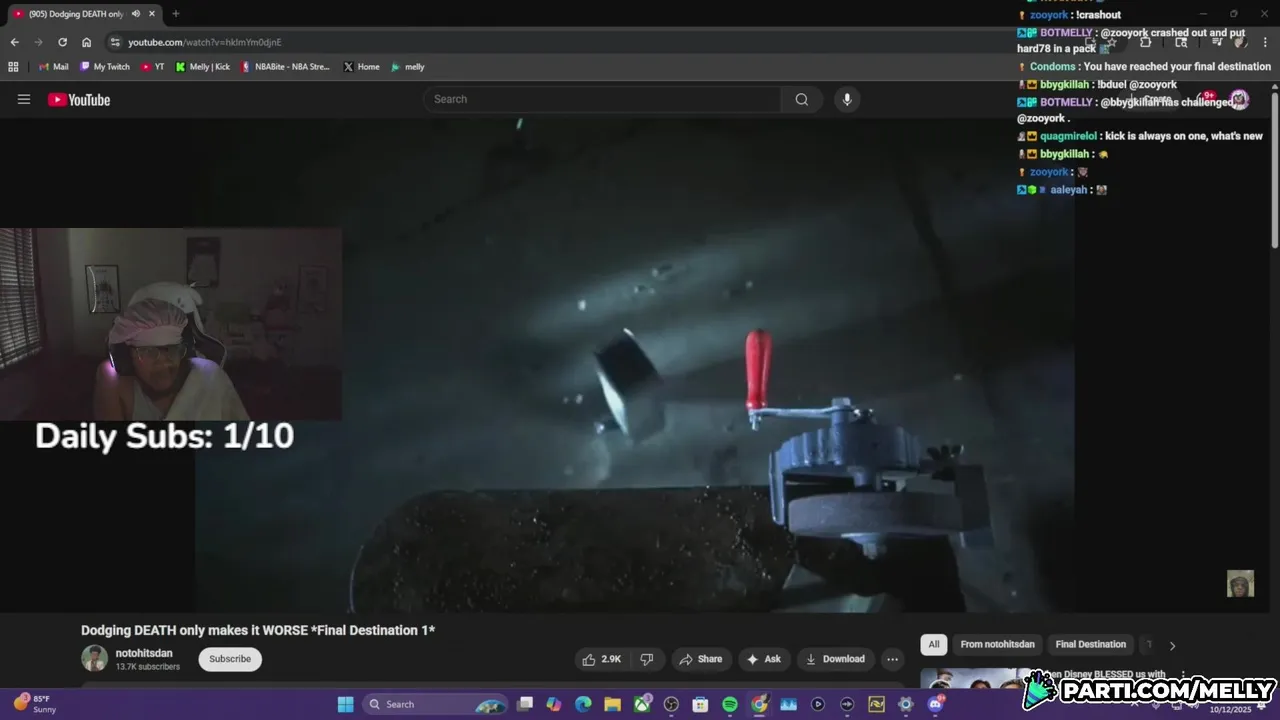Open Settings gear on taskbar
The image size is (1280, 720).
pos(905,704)
